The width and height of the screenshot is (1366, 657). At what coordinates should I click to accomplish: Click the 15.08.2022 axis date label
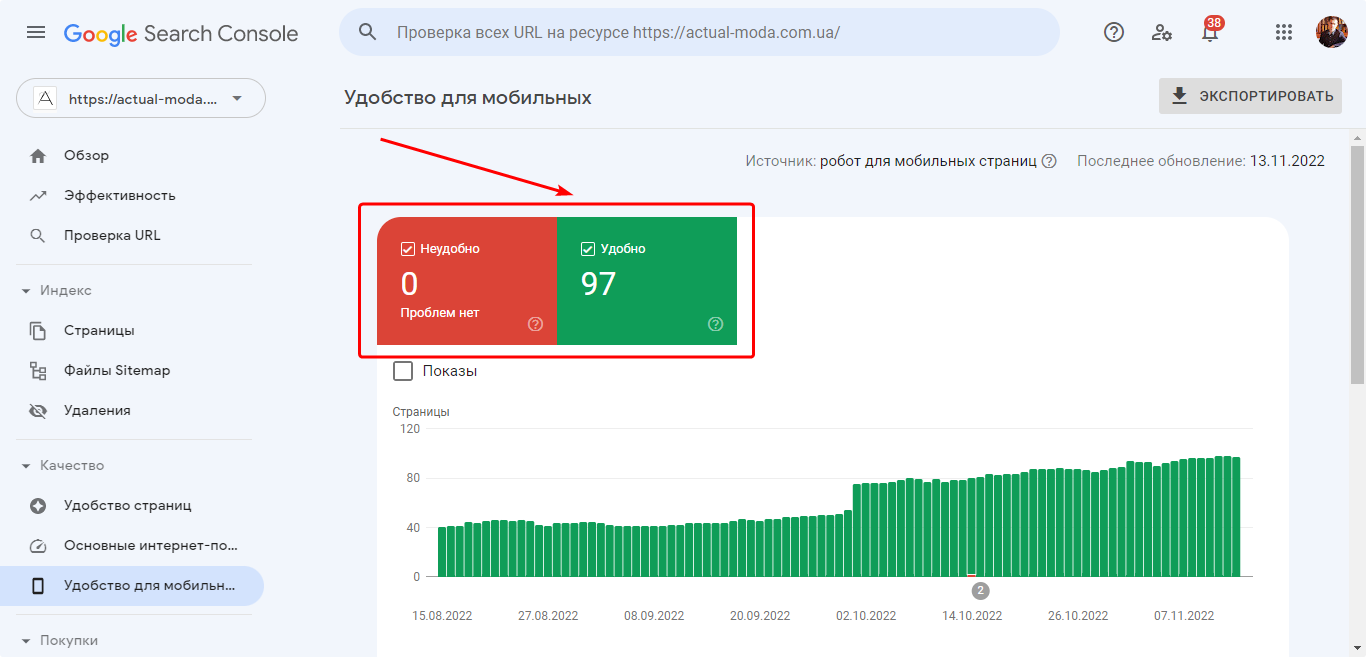pyautogui.click(x=442, y=616)
